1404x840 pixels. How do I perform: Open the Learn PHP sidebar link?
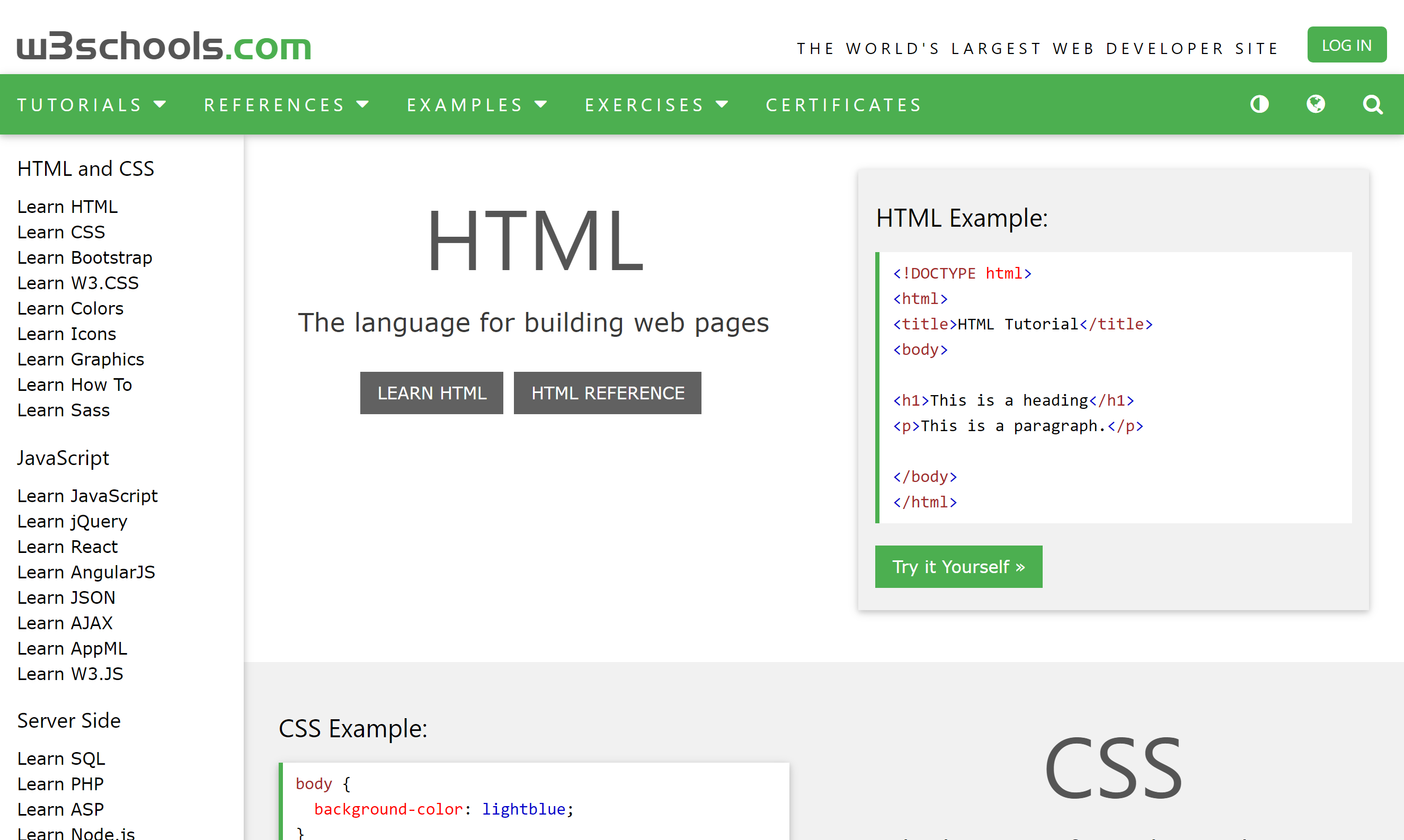(x=60, y=784)
